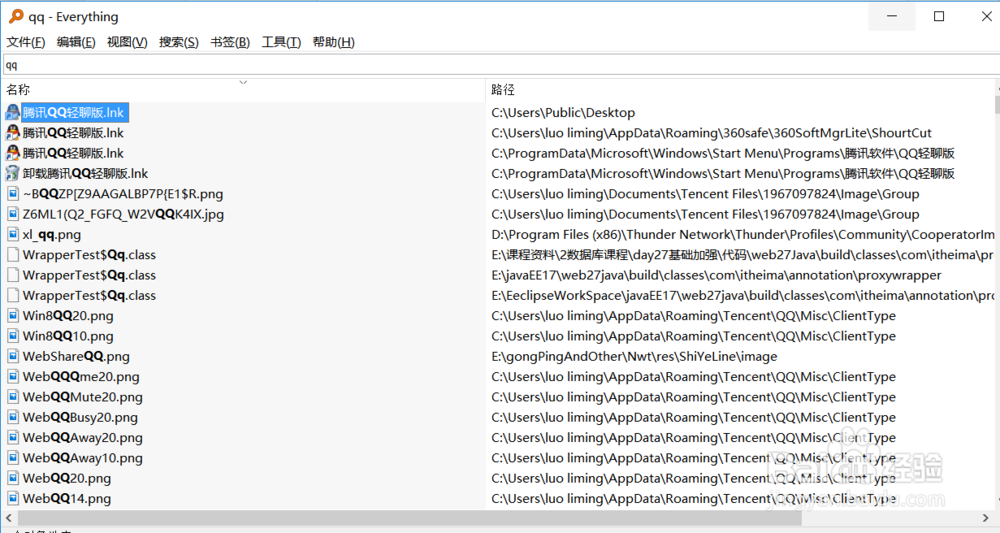
Task: Click the Everything magnifier app icon in title bar
Action: 16,16
